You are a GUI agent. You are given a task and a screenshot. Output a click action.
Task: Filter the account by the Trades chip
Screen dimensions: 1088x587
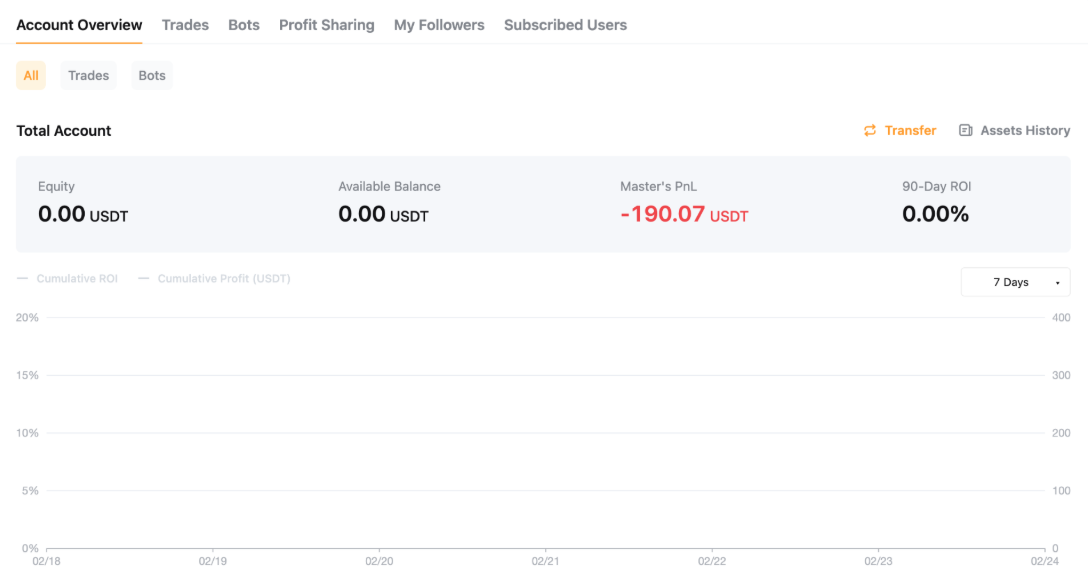coord(88,76)
